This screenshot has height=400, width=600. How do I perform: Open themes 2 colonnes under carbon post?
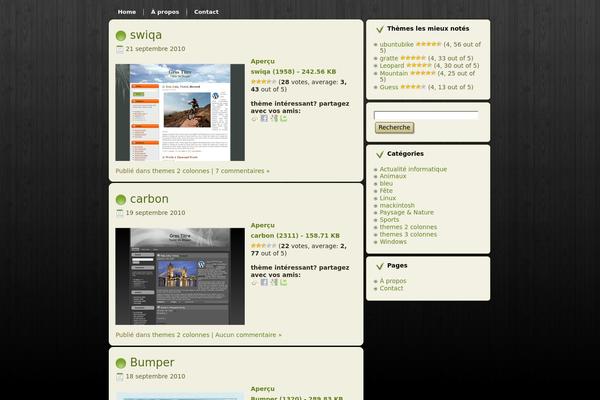pos(181,335)
